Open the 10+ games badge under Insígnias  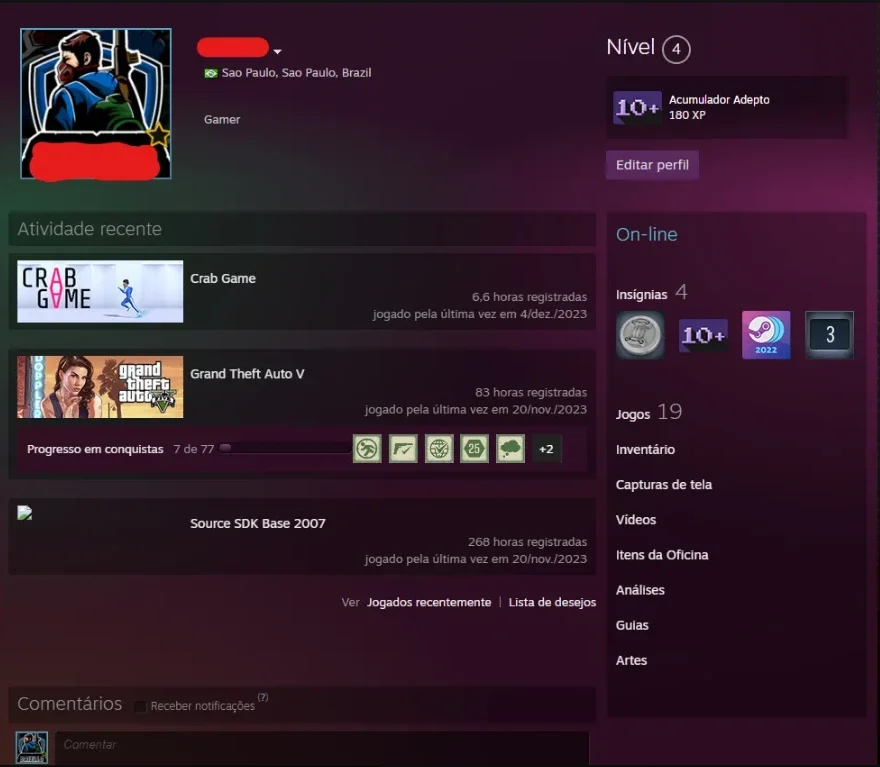(703, 336)
